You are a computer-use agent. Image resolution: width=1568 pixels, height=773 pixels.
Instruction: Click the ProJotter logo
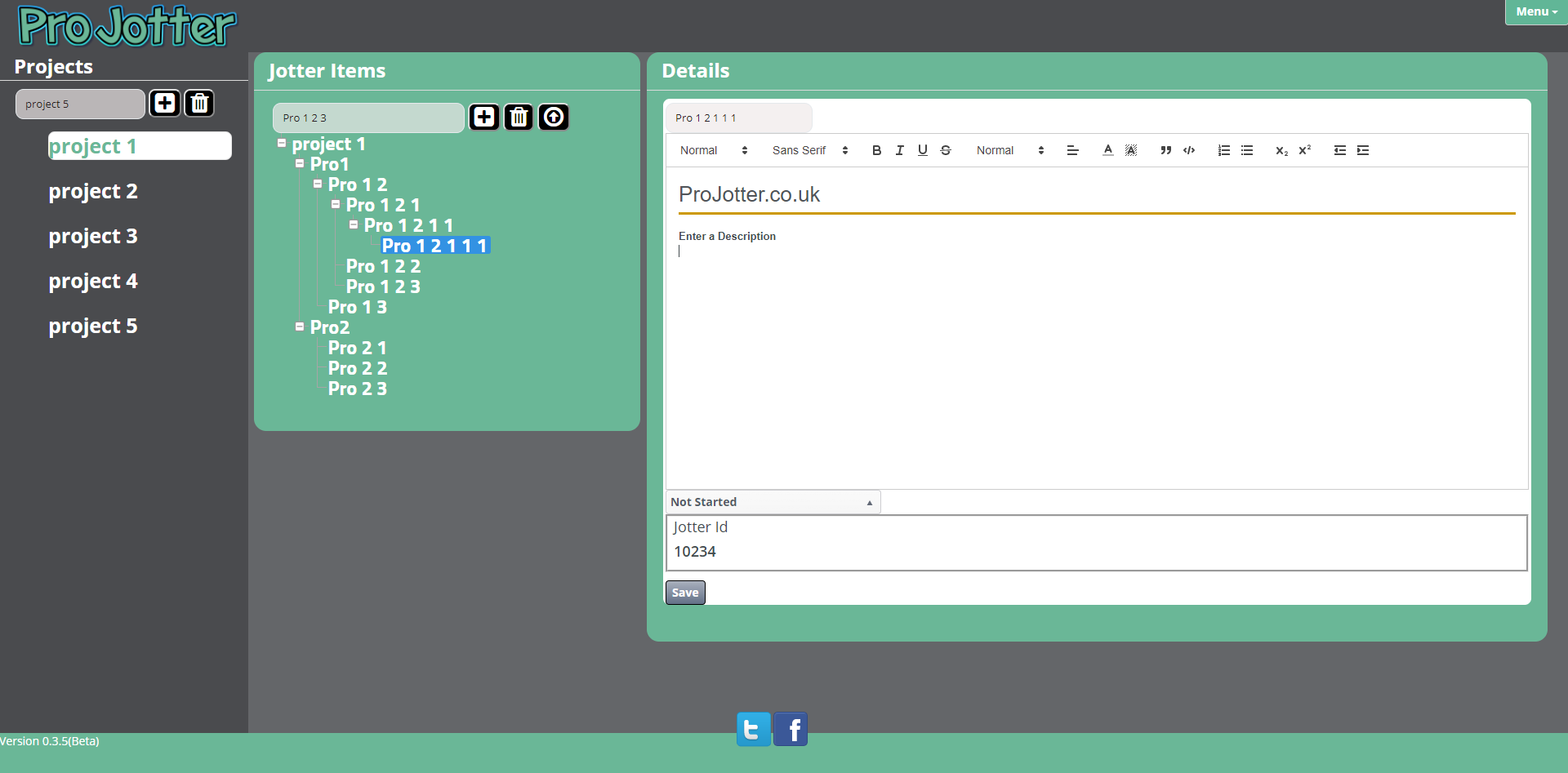[x=127, y=26]
